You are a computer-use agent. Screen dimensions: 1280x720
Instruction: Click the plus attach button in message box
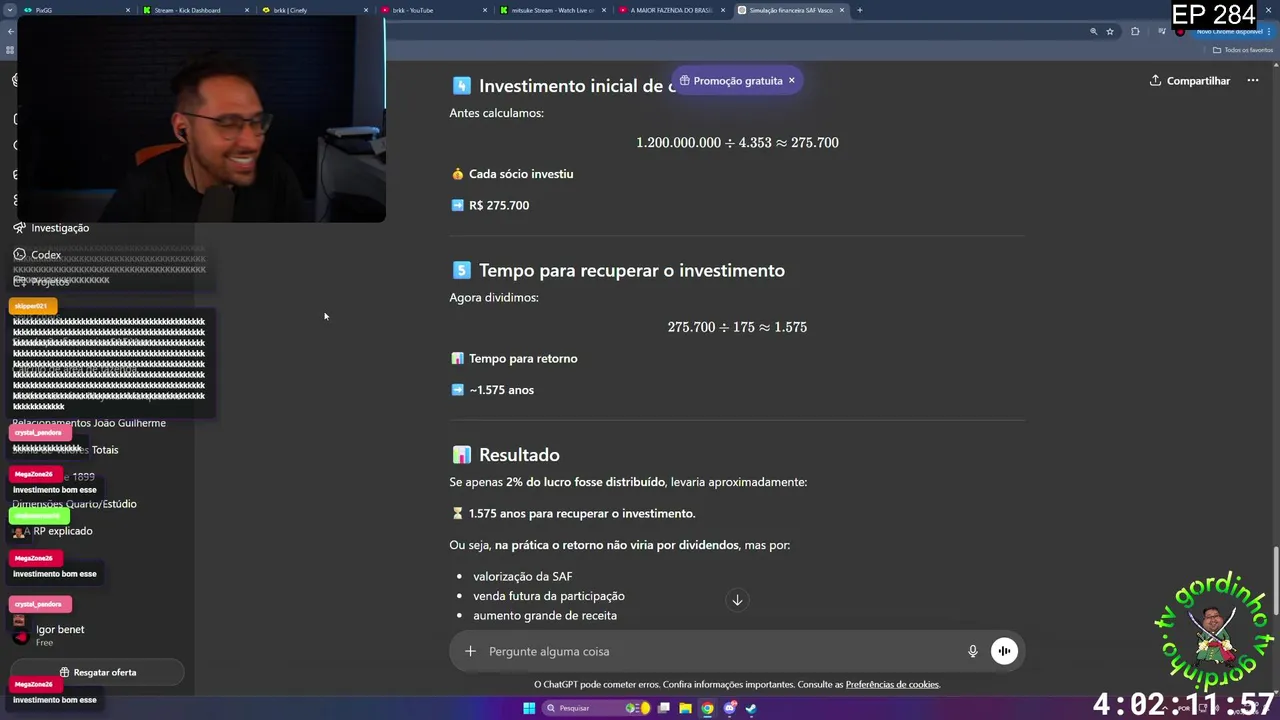[x=470, y=651]
